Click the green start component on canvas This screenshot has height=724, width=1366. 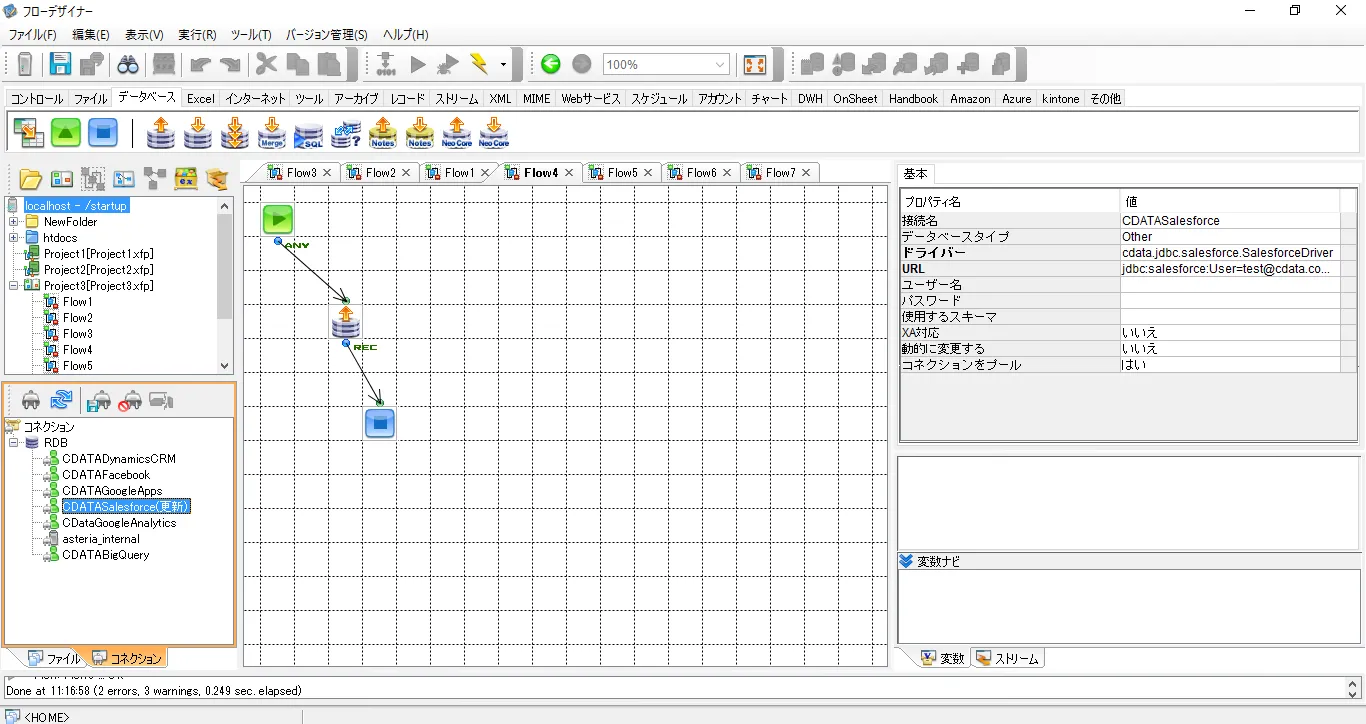(278, 219)
